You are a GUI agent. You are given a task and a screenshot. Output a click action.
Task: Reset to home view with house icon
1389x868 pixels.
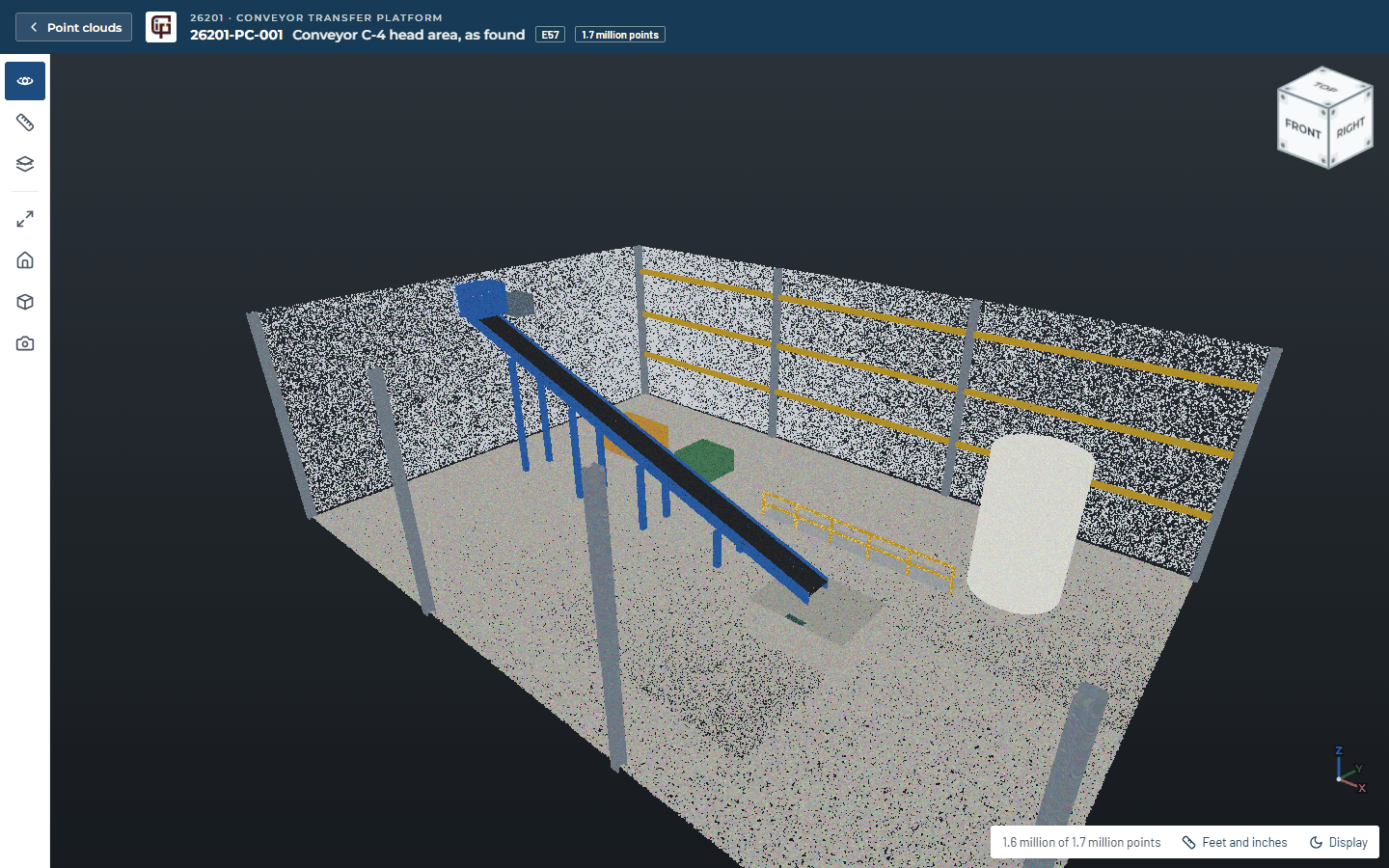point(25,260)
